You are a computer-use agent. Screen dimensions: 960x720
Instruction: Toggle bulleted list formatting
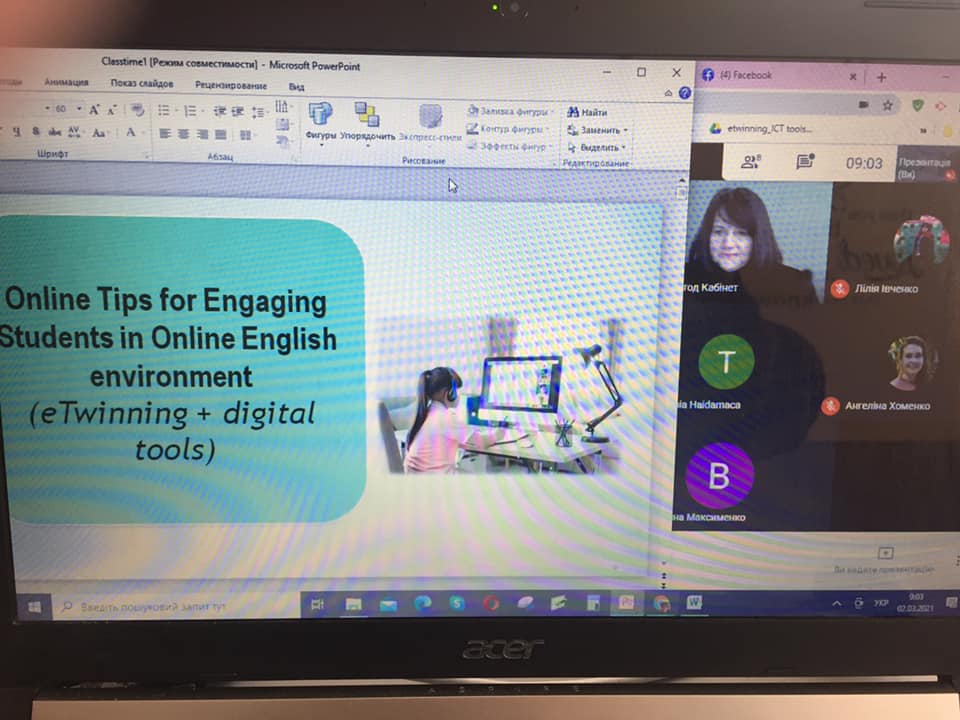pos(165,111)
